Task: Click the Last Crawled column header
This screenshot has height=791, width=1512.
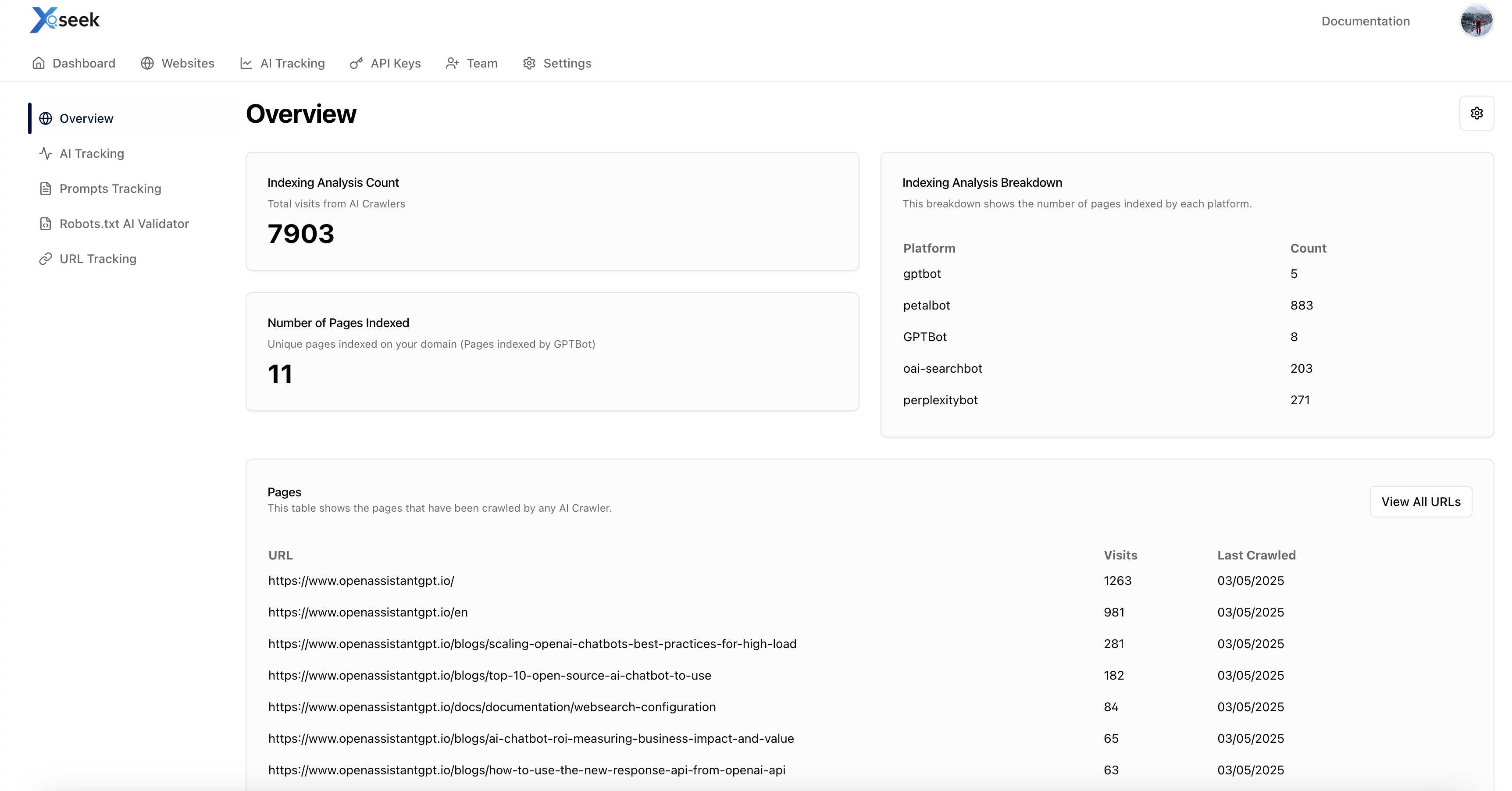Action: tap(1256, 555)
